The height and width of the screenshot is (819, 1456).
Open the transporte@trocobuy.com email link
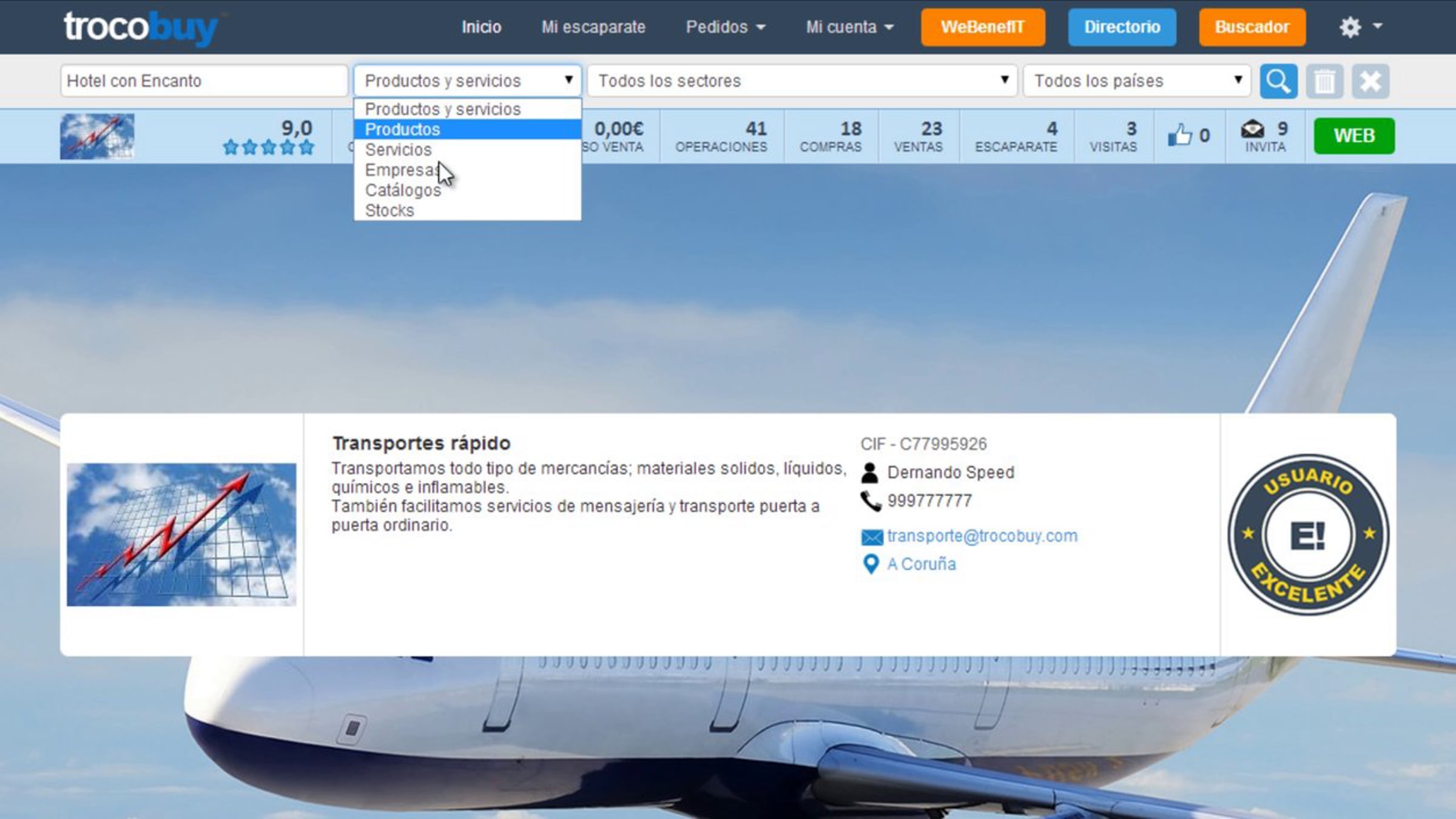[x=982, y=536]
